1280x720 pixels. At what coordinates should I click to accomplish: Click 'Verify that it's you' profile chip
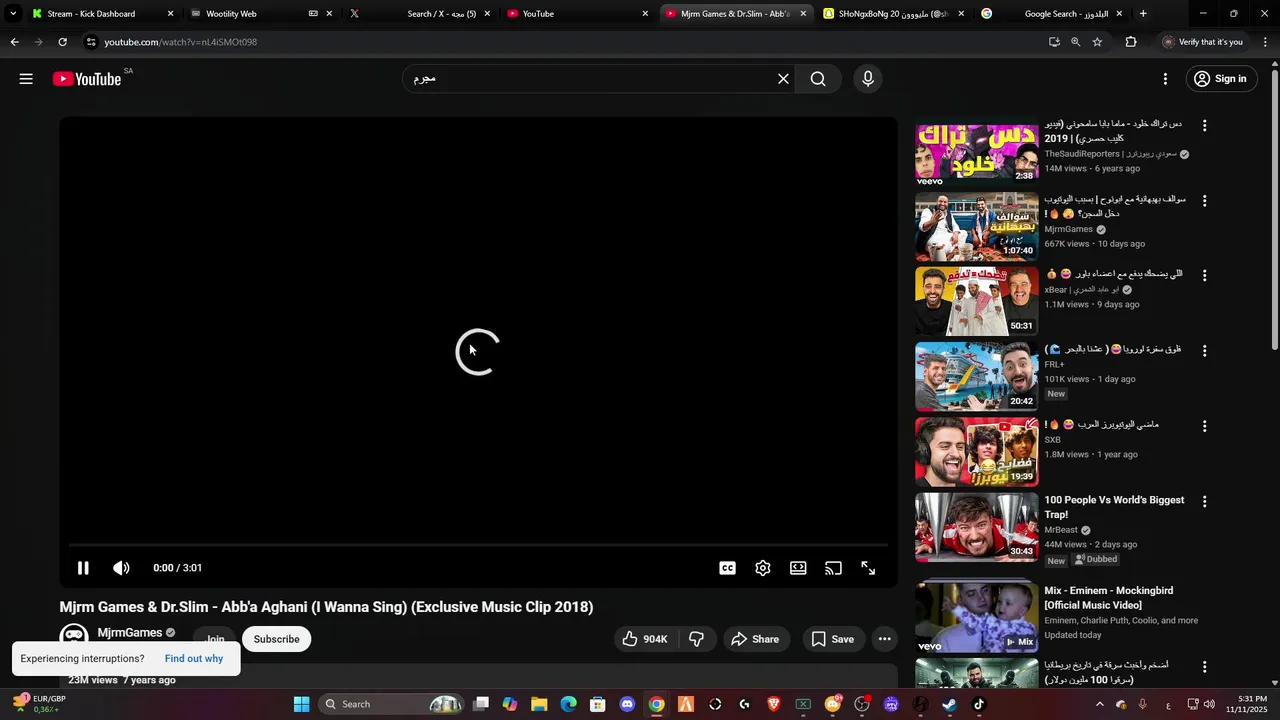pos(1203,42)
